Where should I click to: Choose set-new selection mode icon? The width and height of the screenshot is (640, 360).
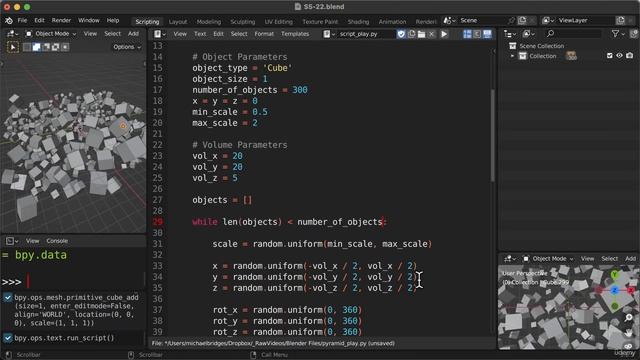27,47
